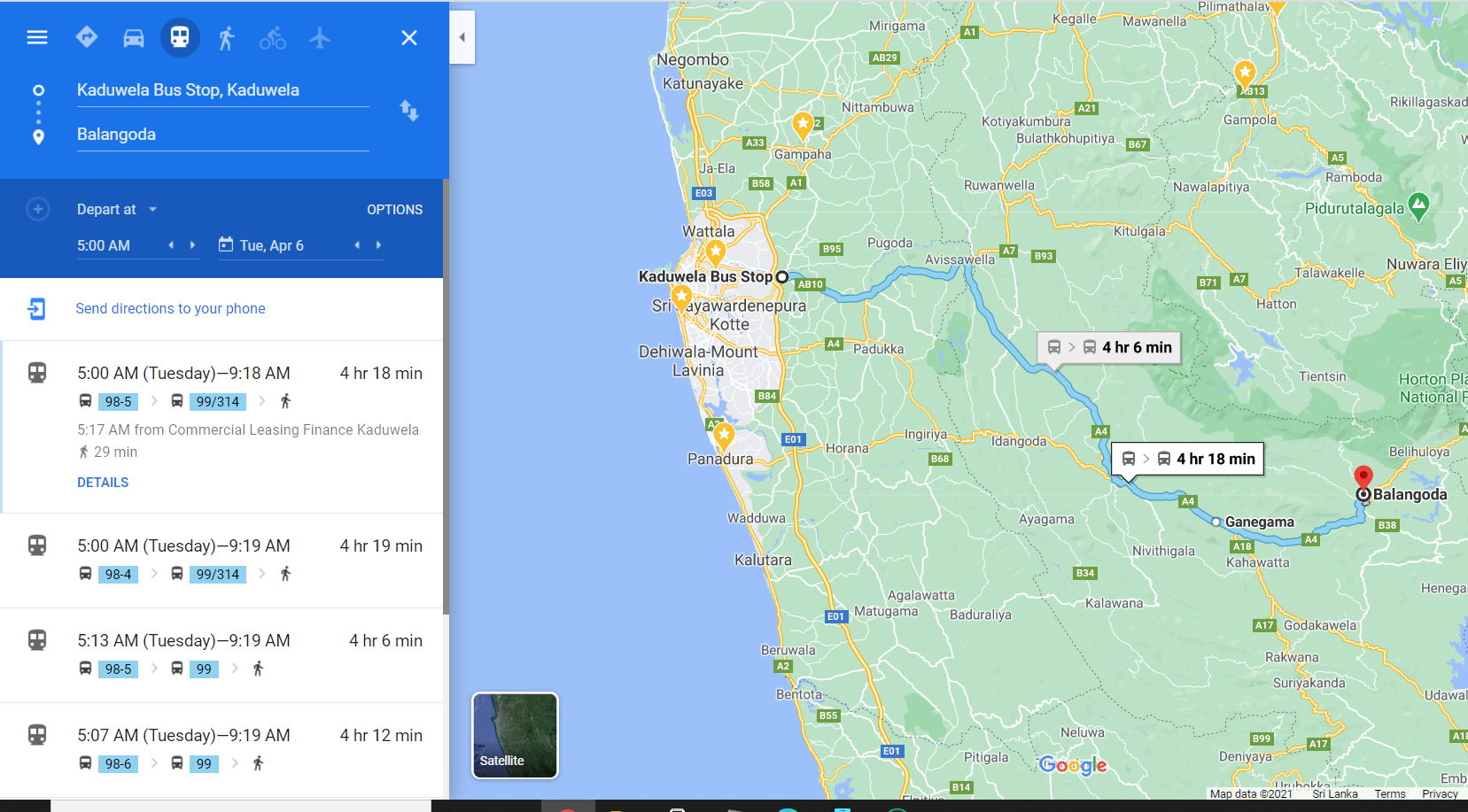The width and height of the screenshot is (1468, 812).
Task: Click the starred place near Wattala
Action: pos(715,253)
